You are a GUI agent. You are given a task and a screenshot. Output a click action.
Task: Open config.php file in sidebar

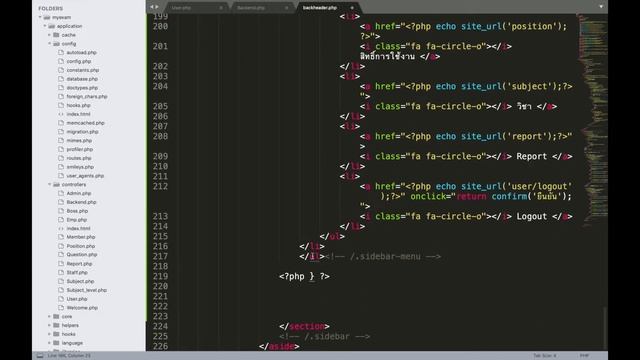pos(79,61)
